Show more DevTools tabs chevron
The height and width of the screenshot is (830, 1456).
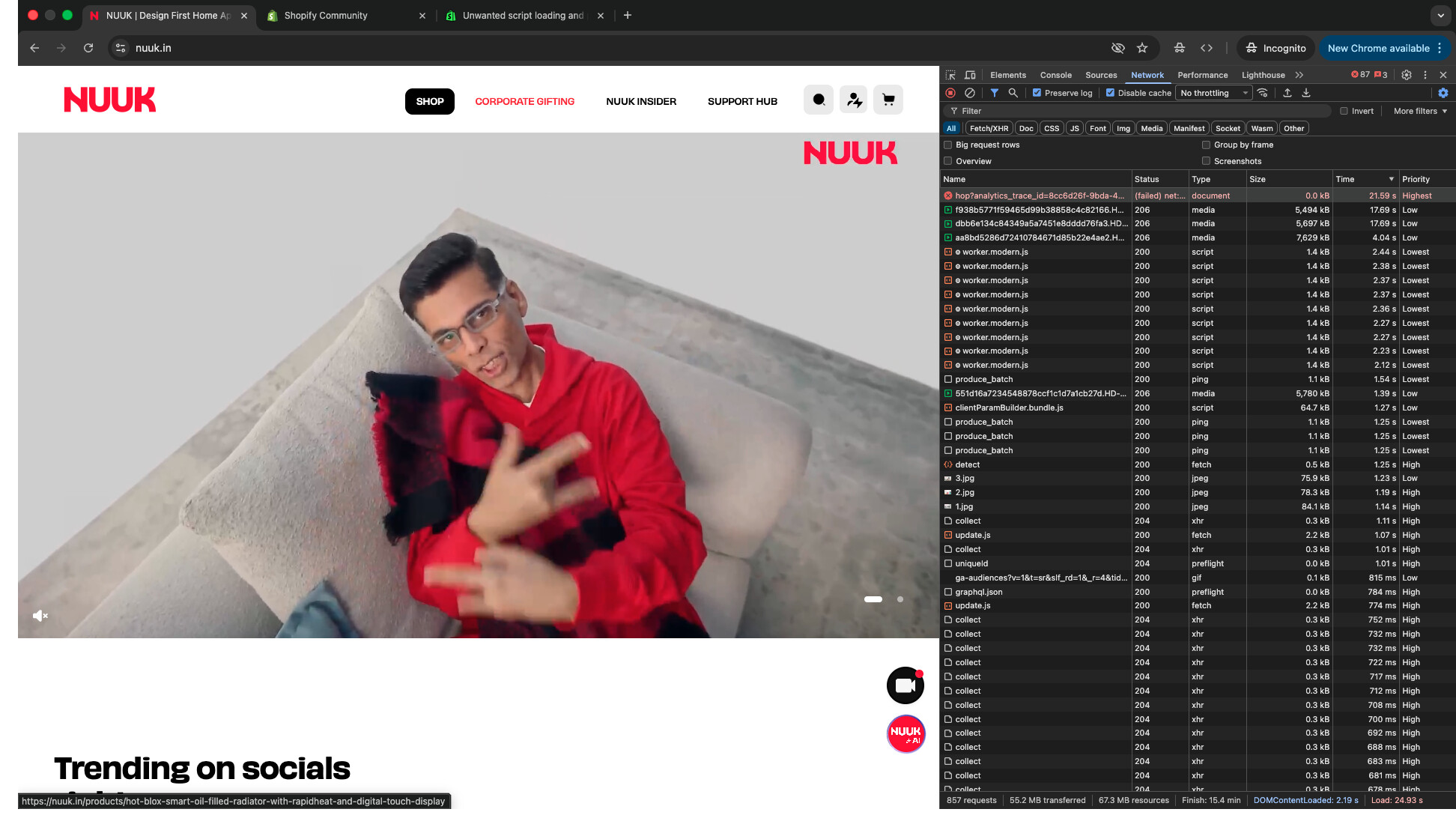click(1299, 75)
